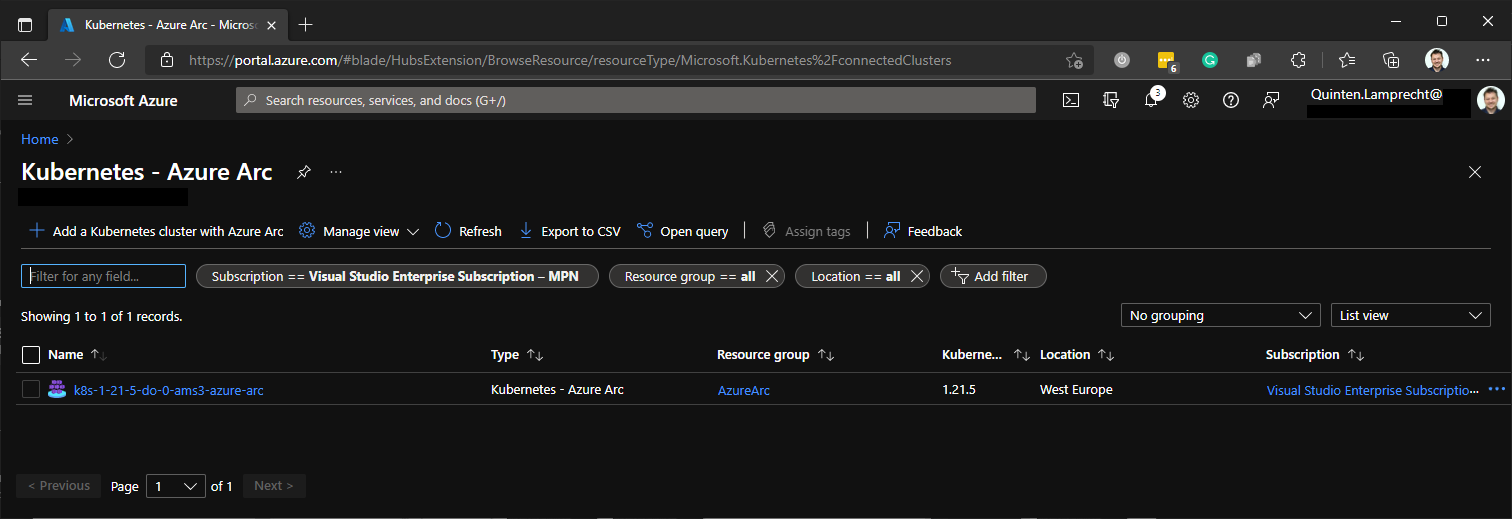Reload the page with the browser refresh icon
1512x519 pixels.
click(117, 60)
